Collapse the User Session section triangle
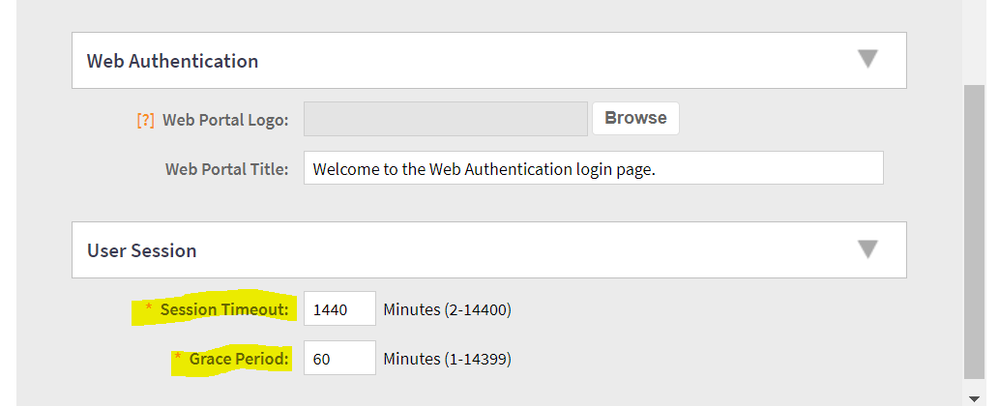The image size is (999, 406). pyautogui.click(x=868, y=249)
